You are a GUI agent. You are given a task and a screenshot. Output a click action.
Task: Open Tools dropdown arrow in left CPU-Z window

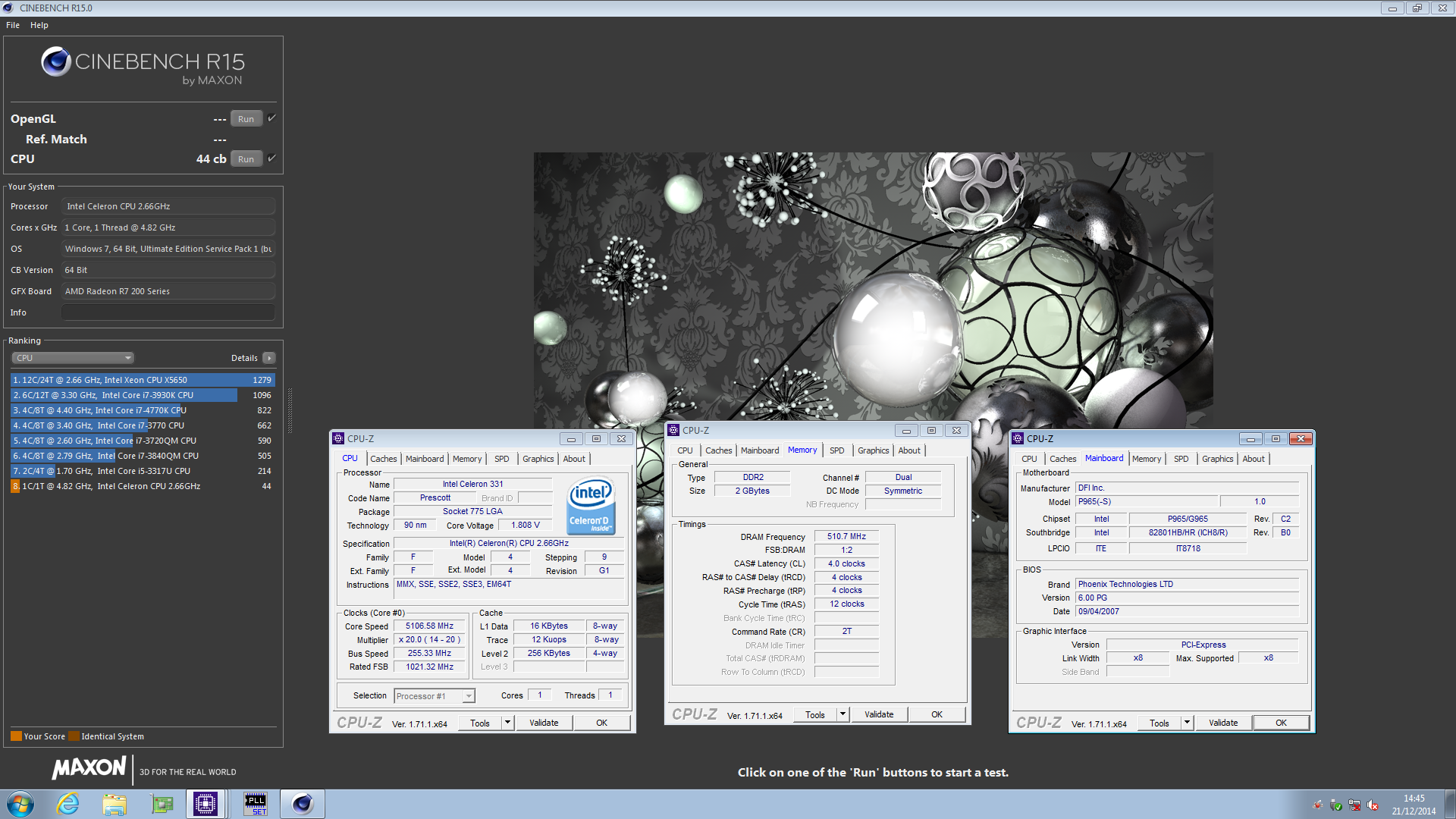point(507,723)
